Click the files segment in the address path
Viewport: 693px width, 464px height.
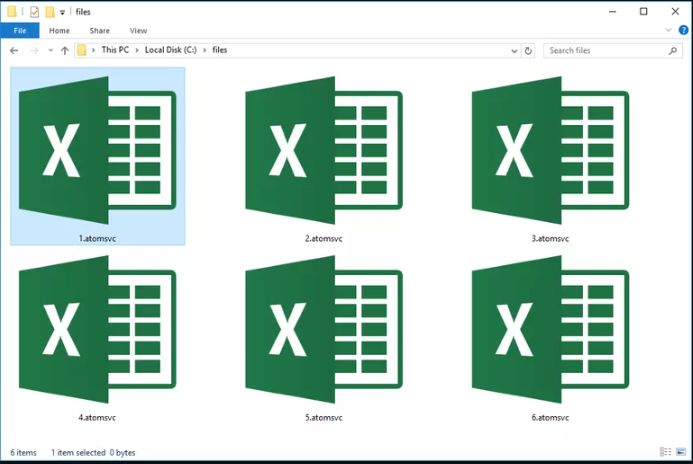pyautogui.click(x=220, y=50)
